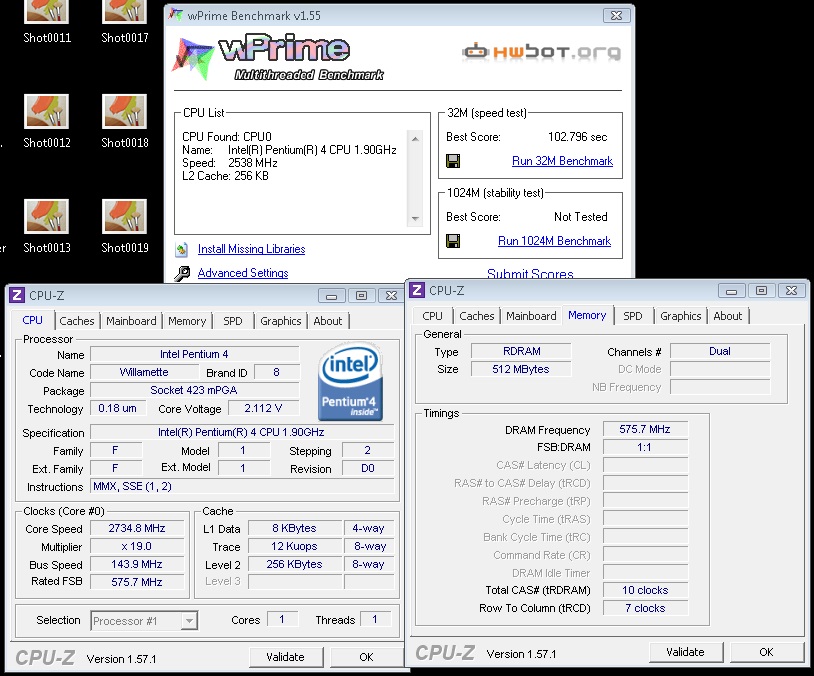Run the 1024M Benchmark

pyautogui.click(x=554, y=241)
